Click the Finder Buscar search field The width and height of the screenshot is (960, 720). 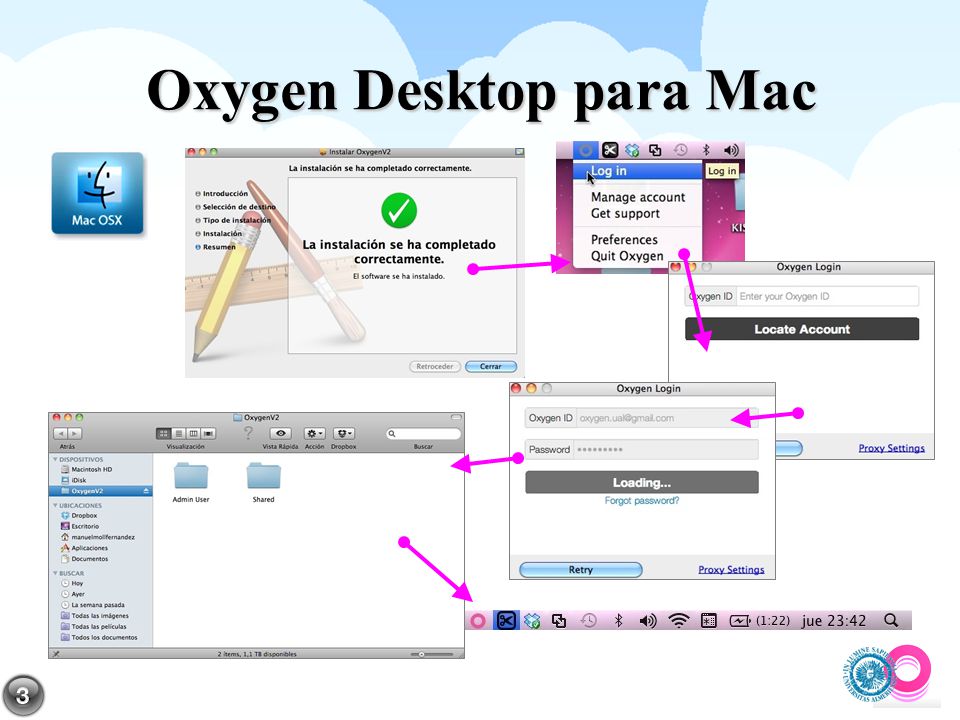click(x=423, y=433)
